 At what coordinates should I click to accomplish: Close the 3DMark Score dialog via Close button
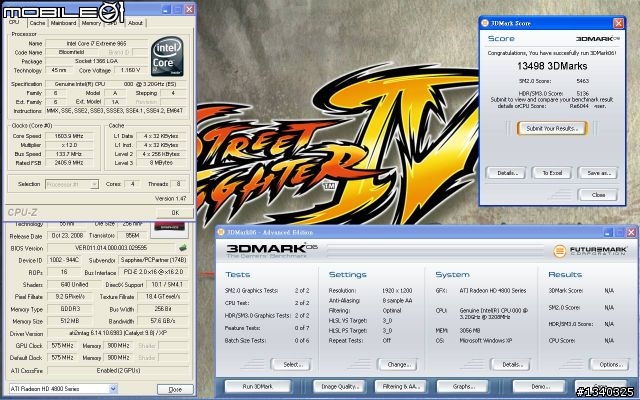click(598, 195)
